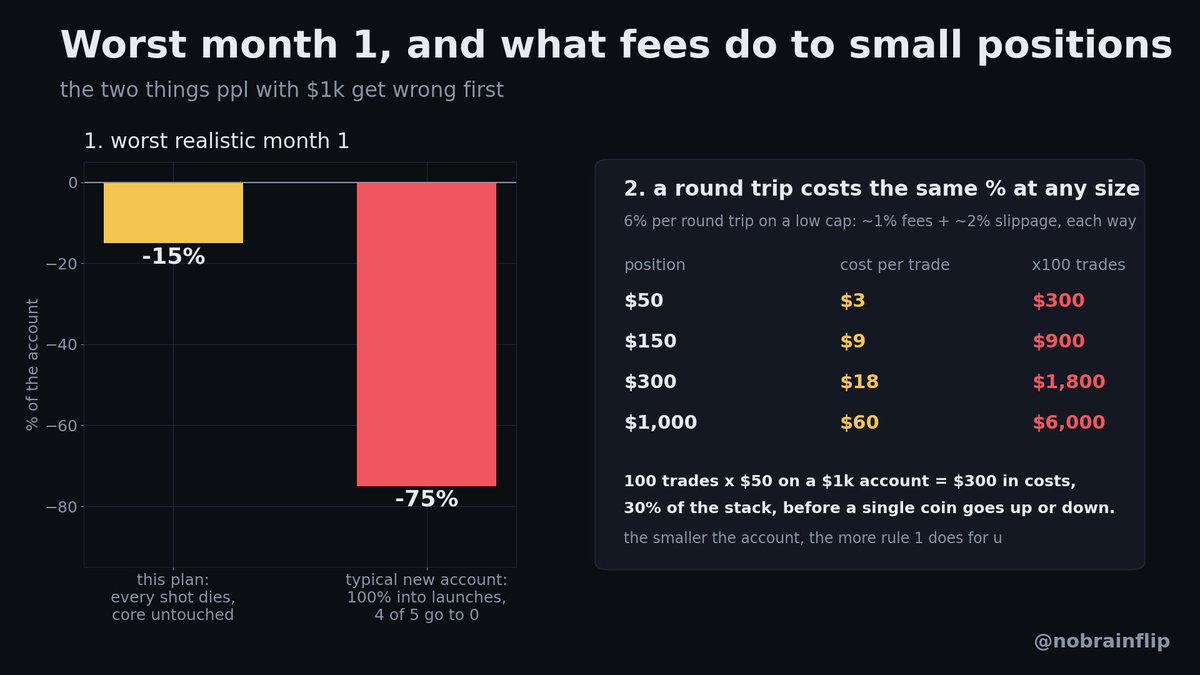Select the $1,000 position row label
Screen dimensions: 1200x675
click(x=660, y=423)
